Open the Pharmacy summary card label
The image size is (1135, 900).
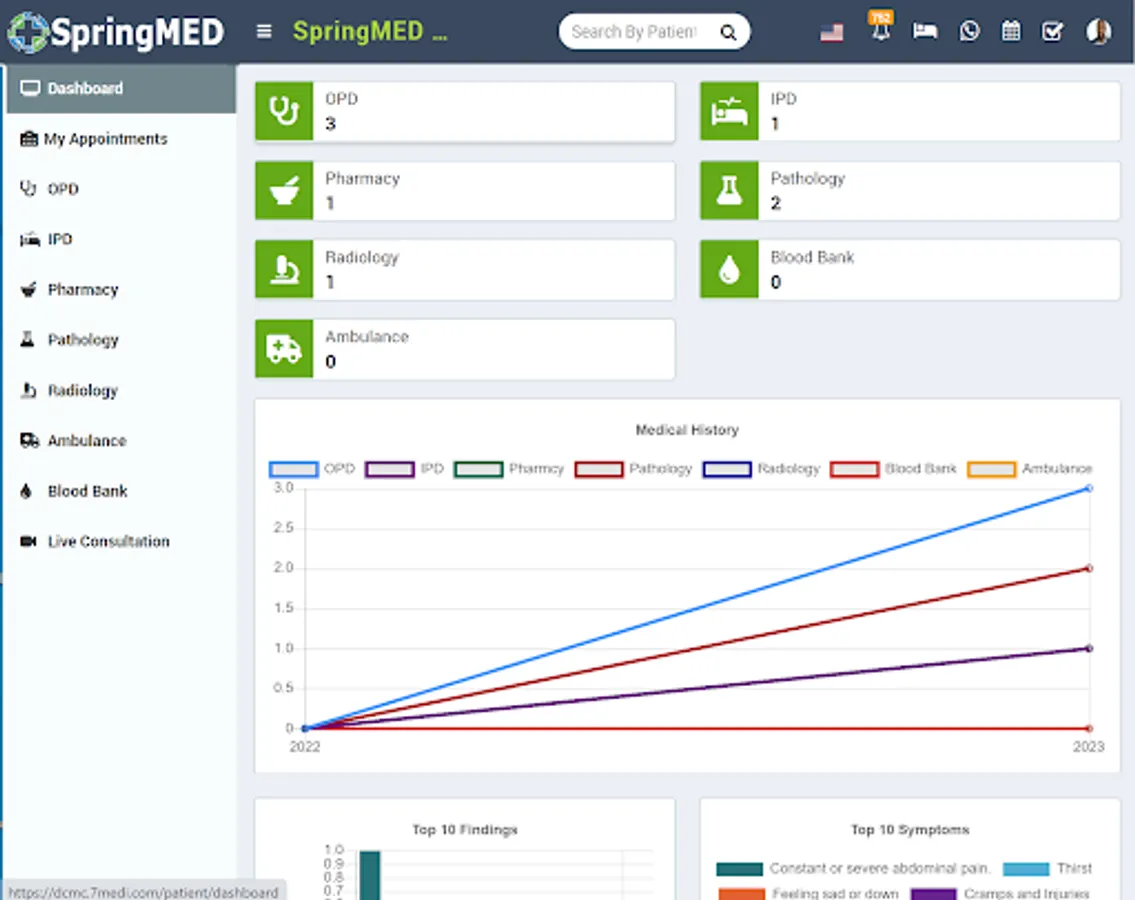point(363,179)
